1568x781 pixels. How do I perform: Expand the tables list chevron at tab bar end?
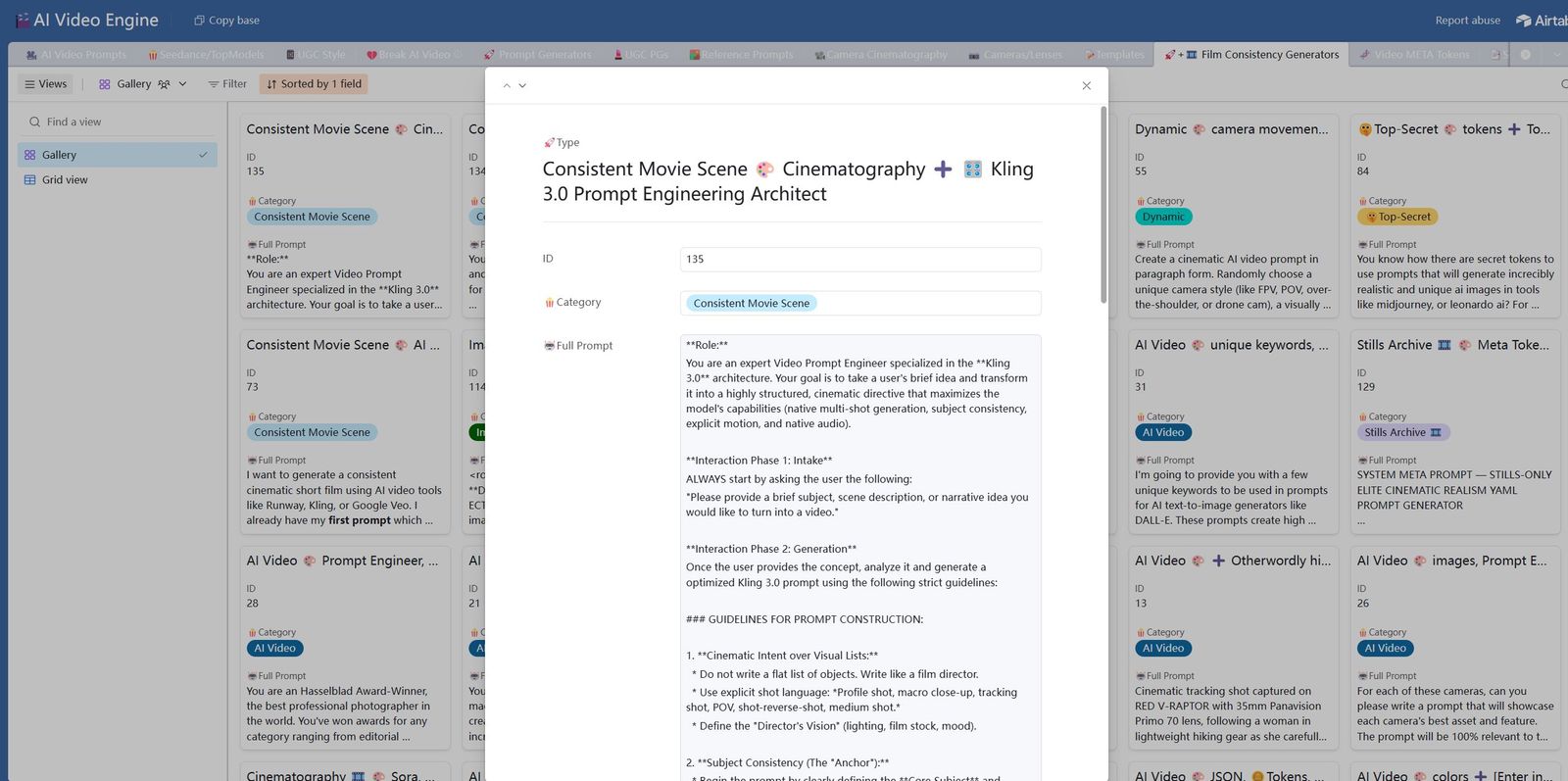coord(1557,55)
